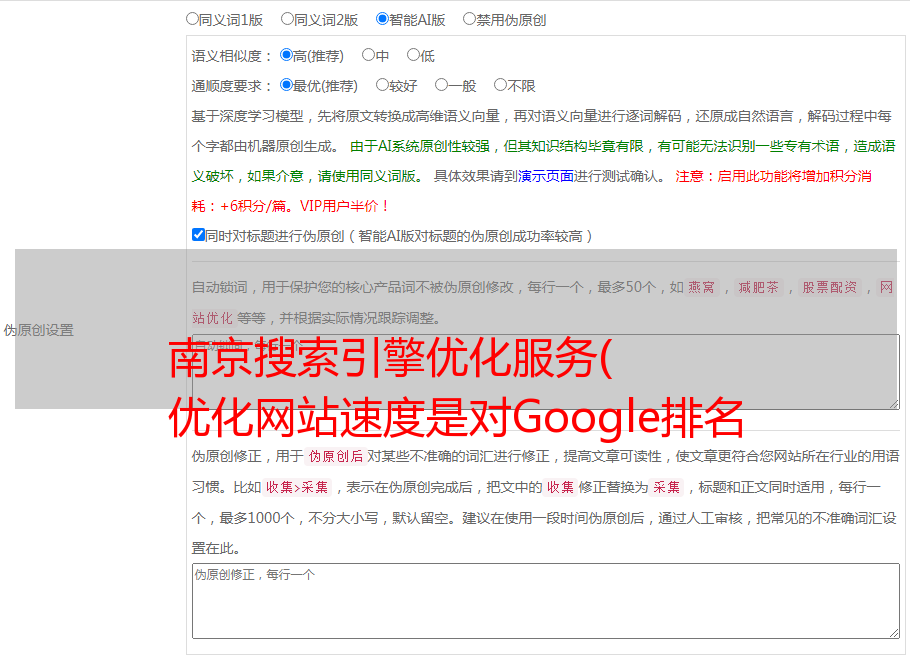Set 通顺度要求 to 最优(推荐)
Viewport: 911px width, 658px height.
tap(286, 85)
